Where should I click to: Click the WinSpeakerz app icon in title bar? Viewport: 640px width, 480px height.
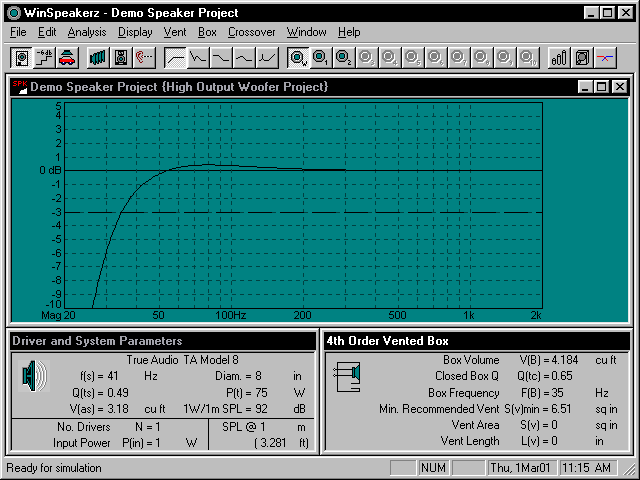(14, 13)
